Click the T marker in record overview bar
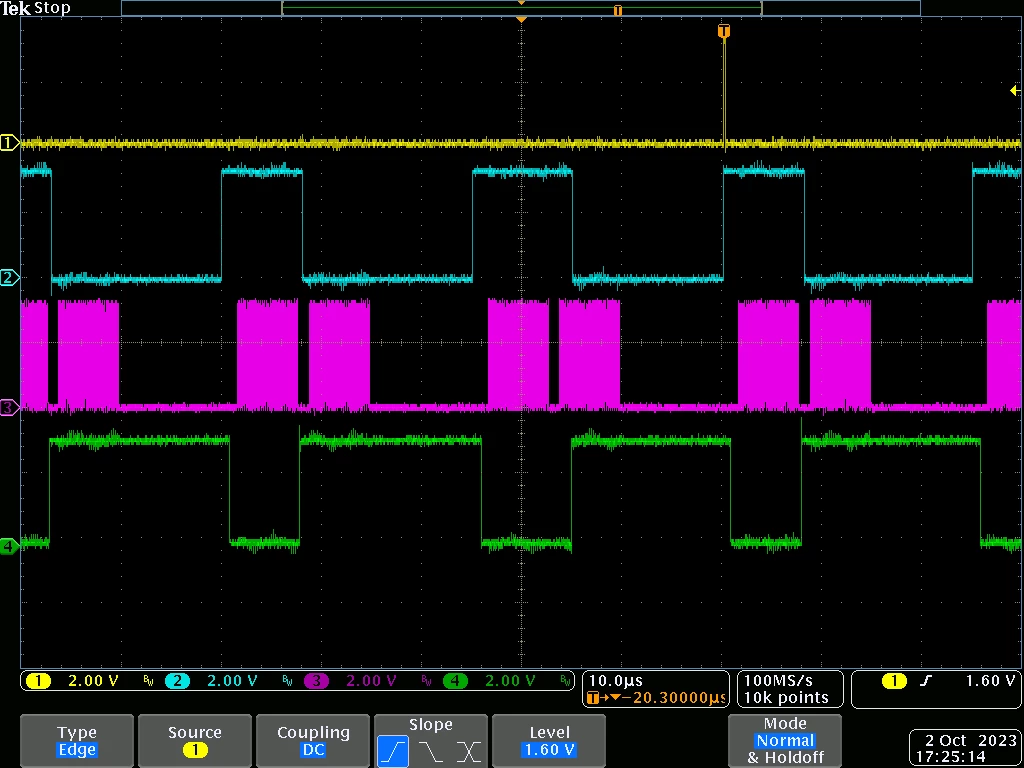 pos(618,10)
